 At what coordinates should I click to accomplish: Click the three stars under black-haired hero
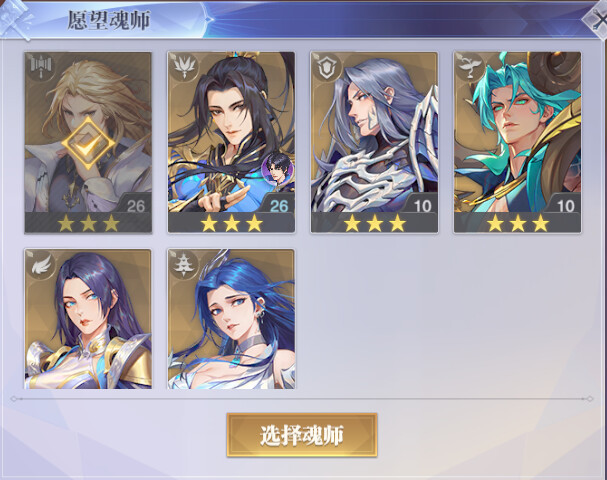pyautogui.click(x=231, y=223)
